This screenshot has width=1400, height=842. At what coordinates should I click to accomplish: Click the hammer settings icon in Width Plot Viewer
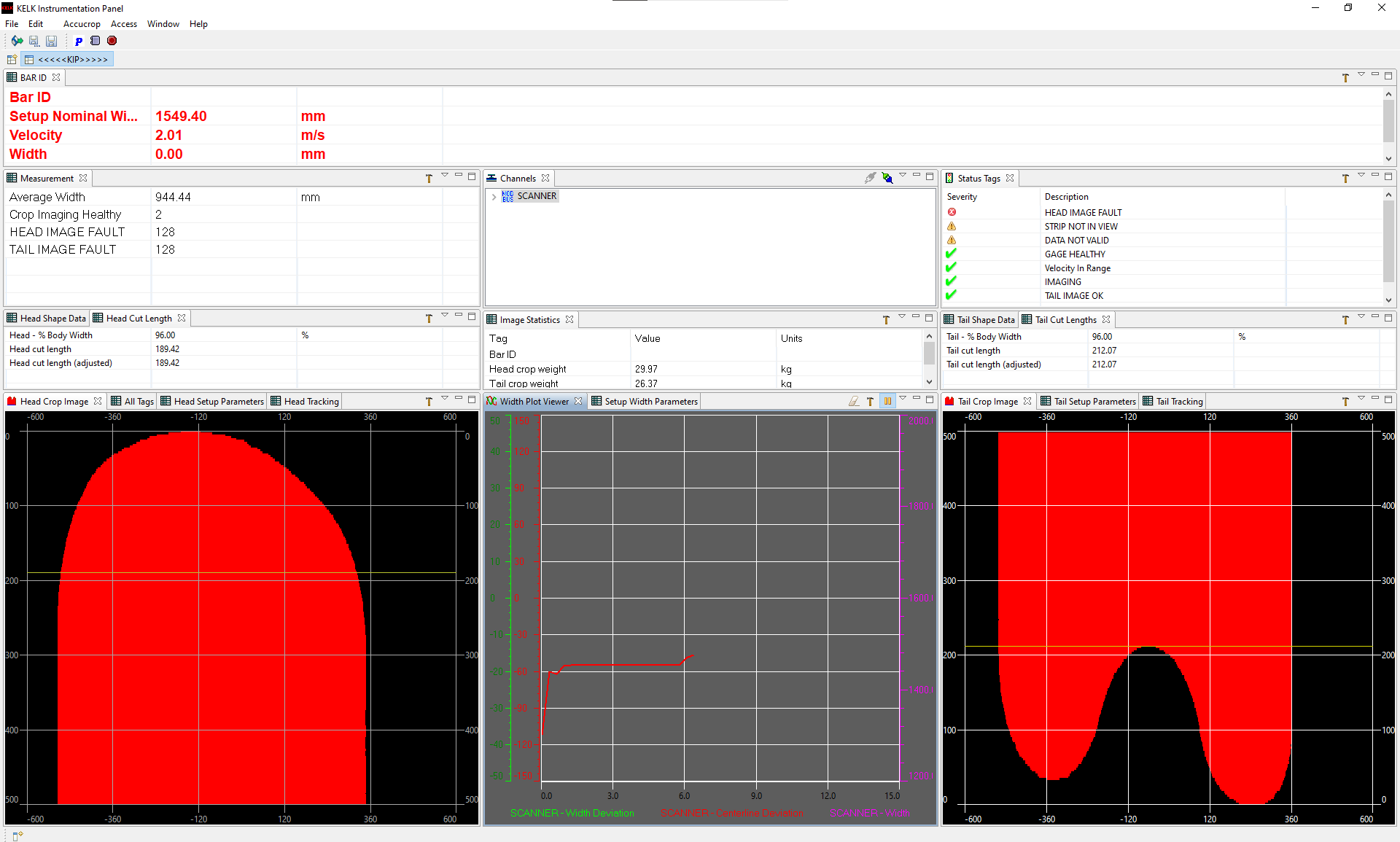pyautogui.click(x=870, y=401)
